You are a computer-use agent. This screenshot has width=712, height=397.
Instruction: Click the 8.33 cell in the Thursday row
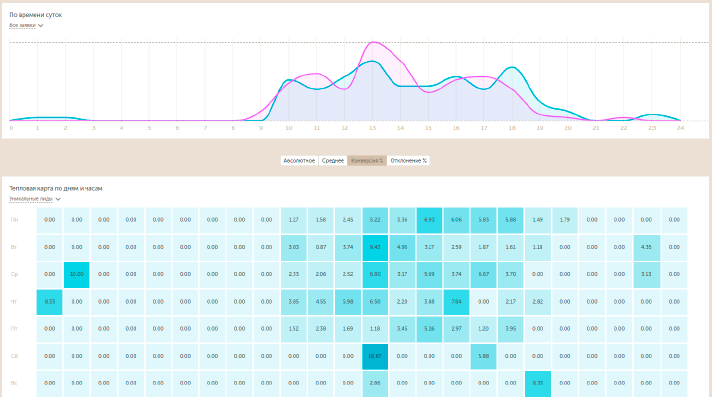(49, 302)
